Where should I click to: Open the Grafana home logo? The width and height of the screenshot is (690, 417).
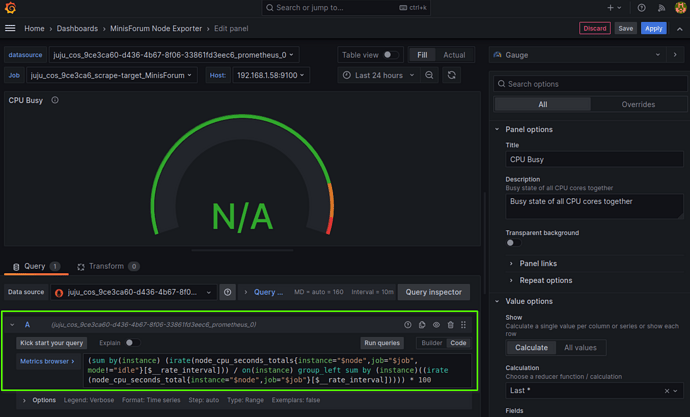coord(10,7)
